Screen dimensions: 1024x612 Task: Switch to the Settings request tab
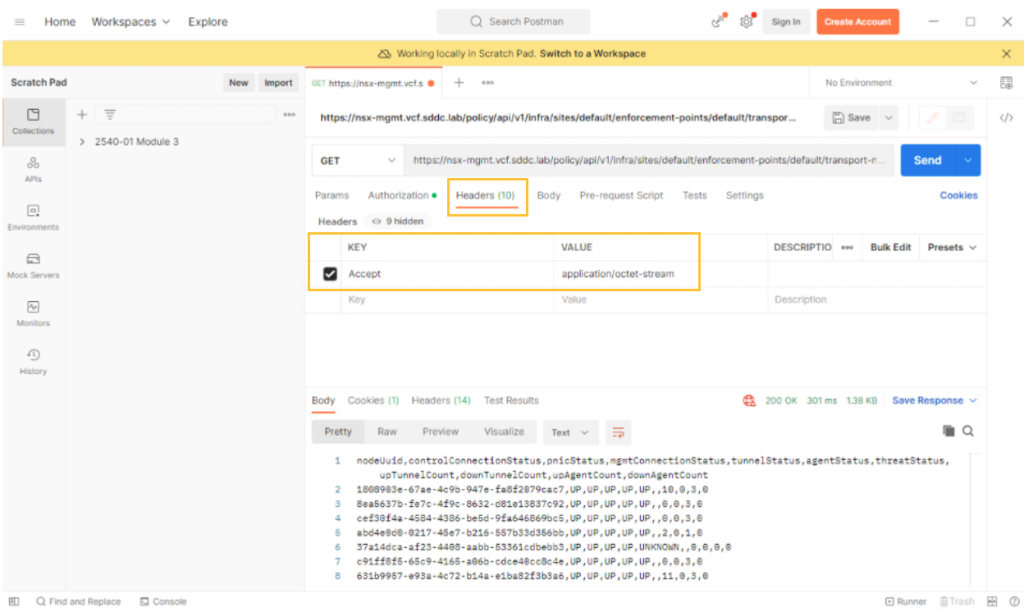(744, 195)
